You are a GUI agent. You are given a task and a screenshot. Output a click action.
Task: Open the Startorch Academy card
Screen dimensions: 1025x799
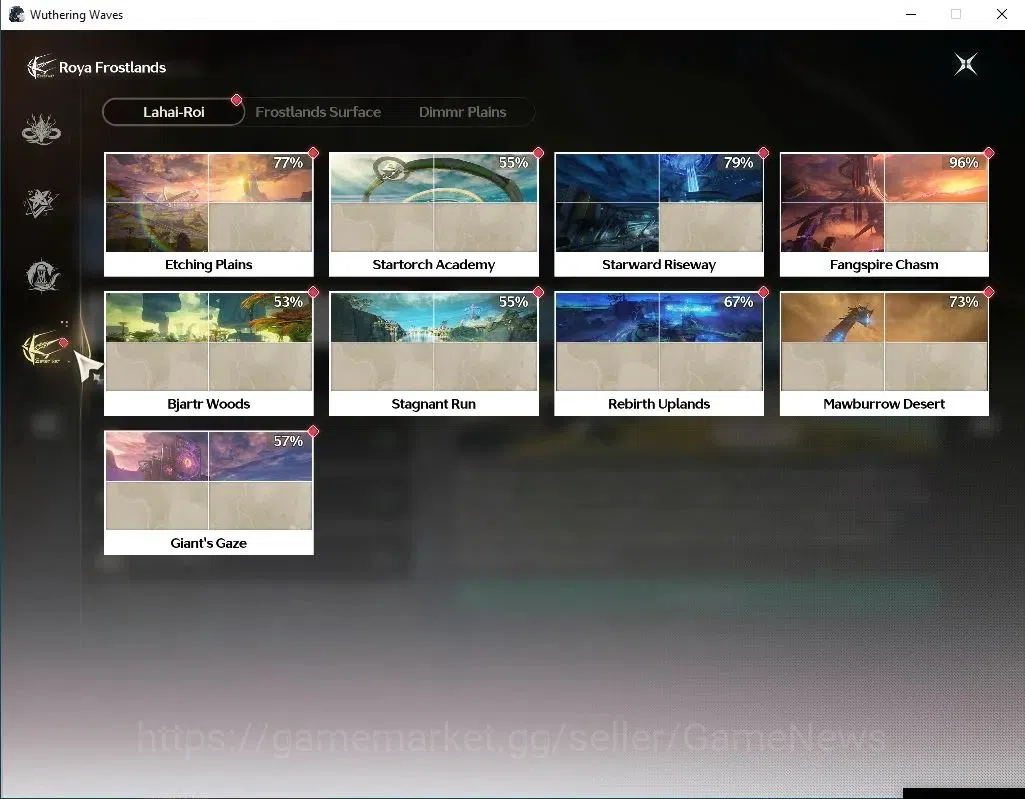[x=433, y=214]
